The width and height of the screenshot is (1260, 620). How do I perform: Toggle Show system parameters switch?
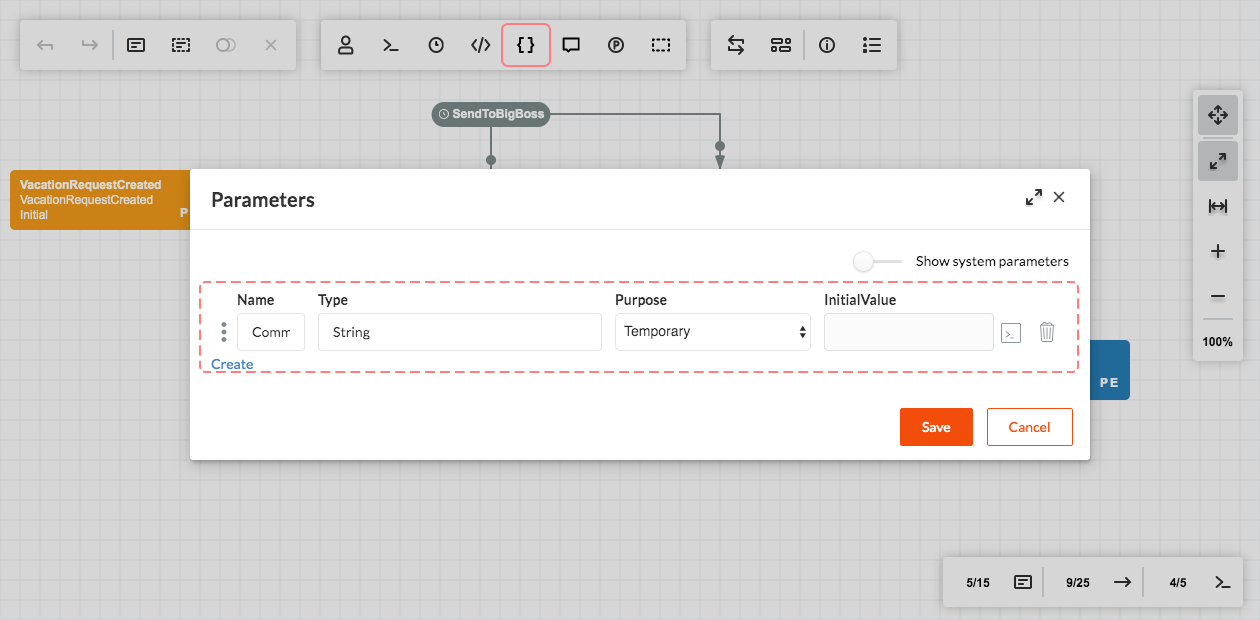pos(876,261)
